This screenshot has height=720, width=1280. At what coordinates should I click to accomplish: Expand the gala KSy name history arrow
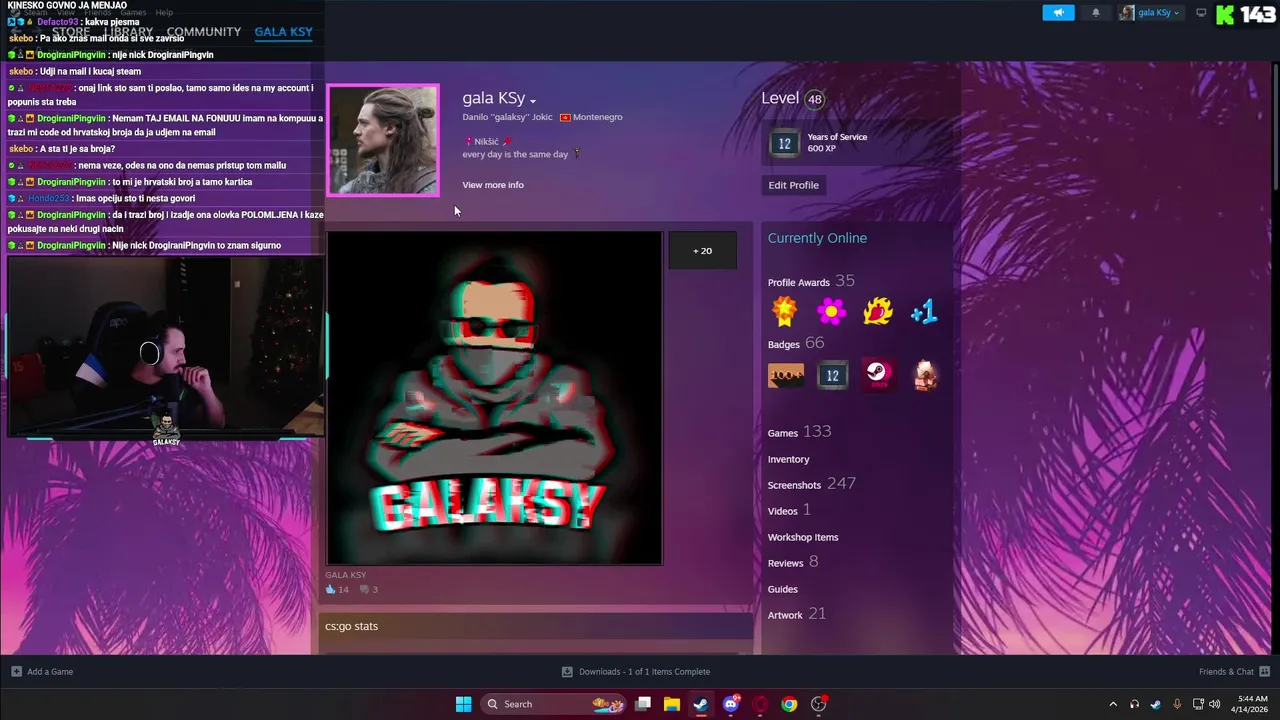(533, 101)
